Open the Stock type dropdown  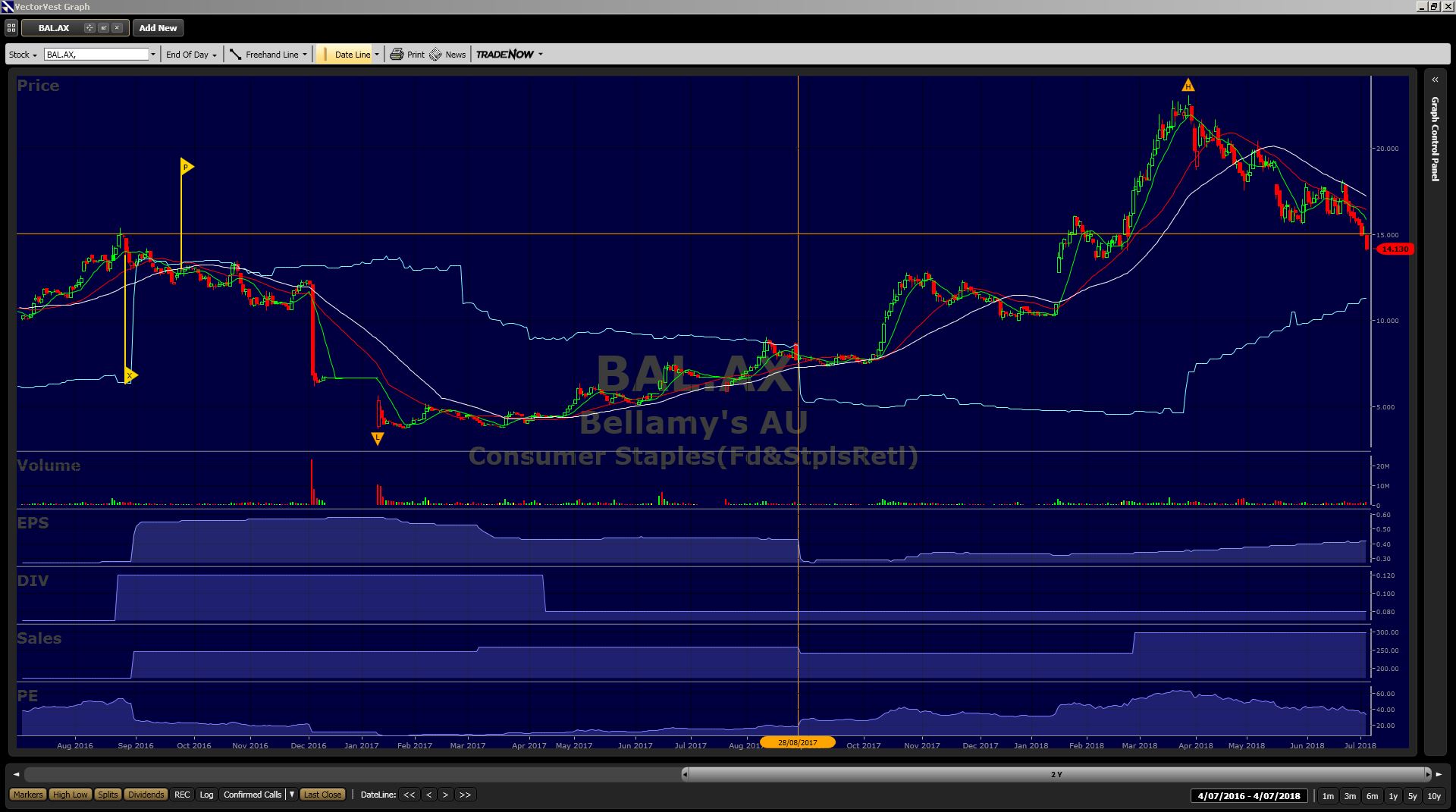tap(23, 55)
